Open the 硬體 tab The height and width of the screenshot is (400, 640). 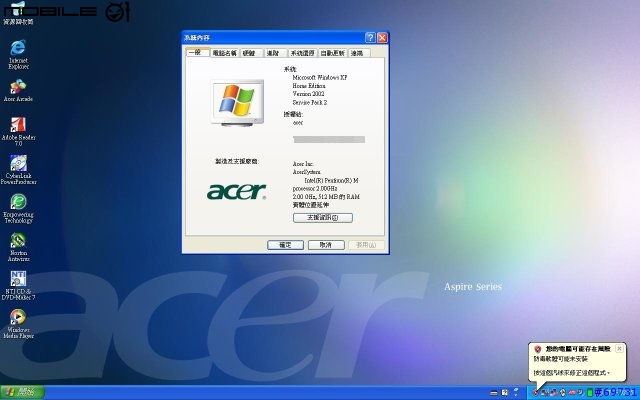coord(251,53)
